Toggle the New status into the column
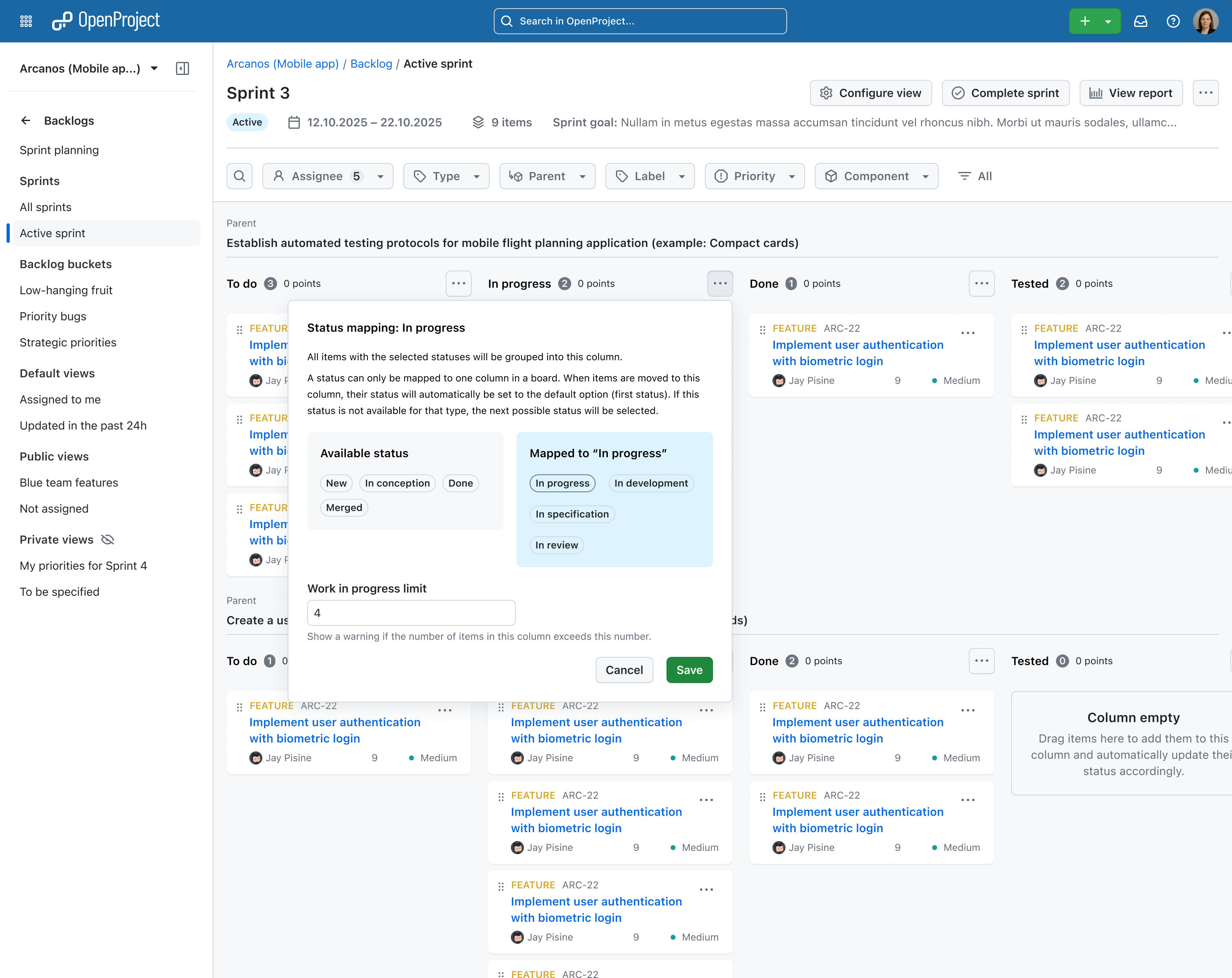 pos(336,483)
